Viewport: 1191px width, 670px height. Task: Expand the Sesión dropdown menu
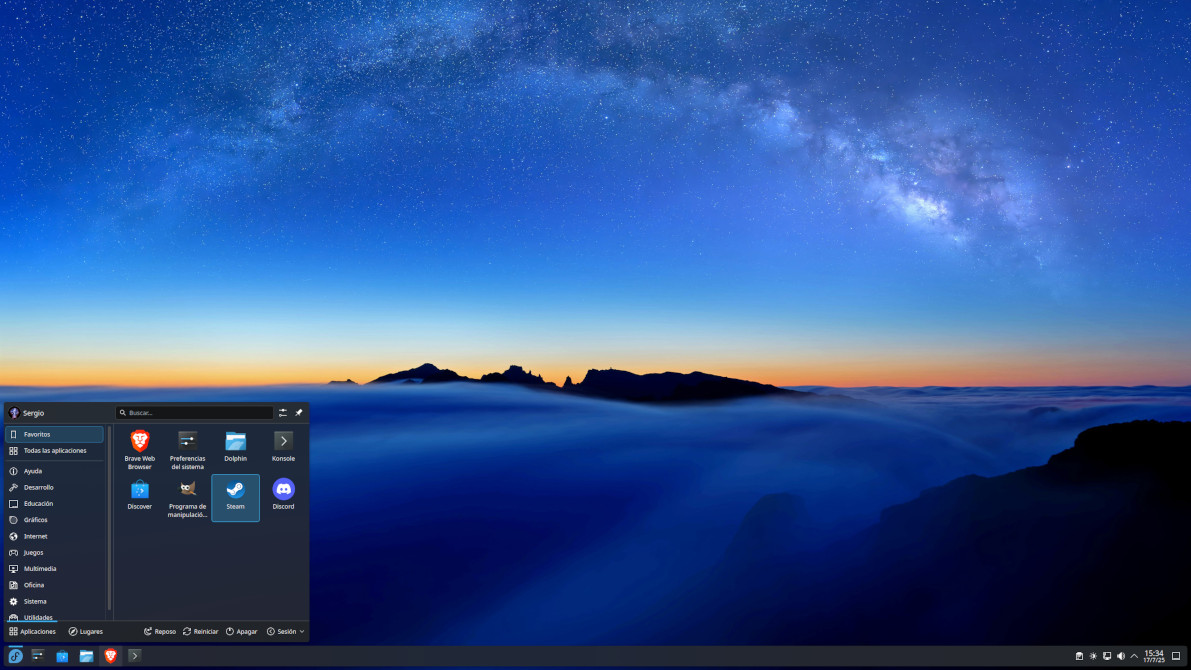coord(286,631)
